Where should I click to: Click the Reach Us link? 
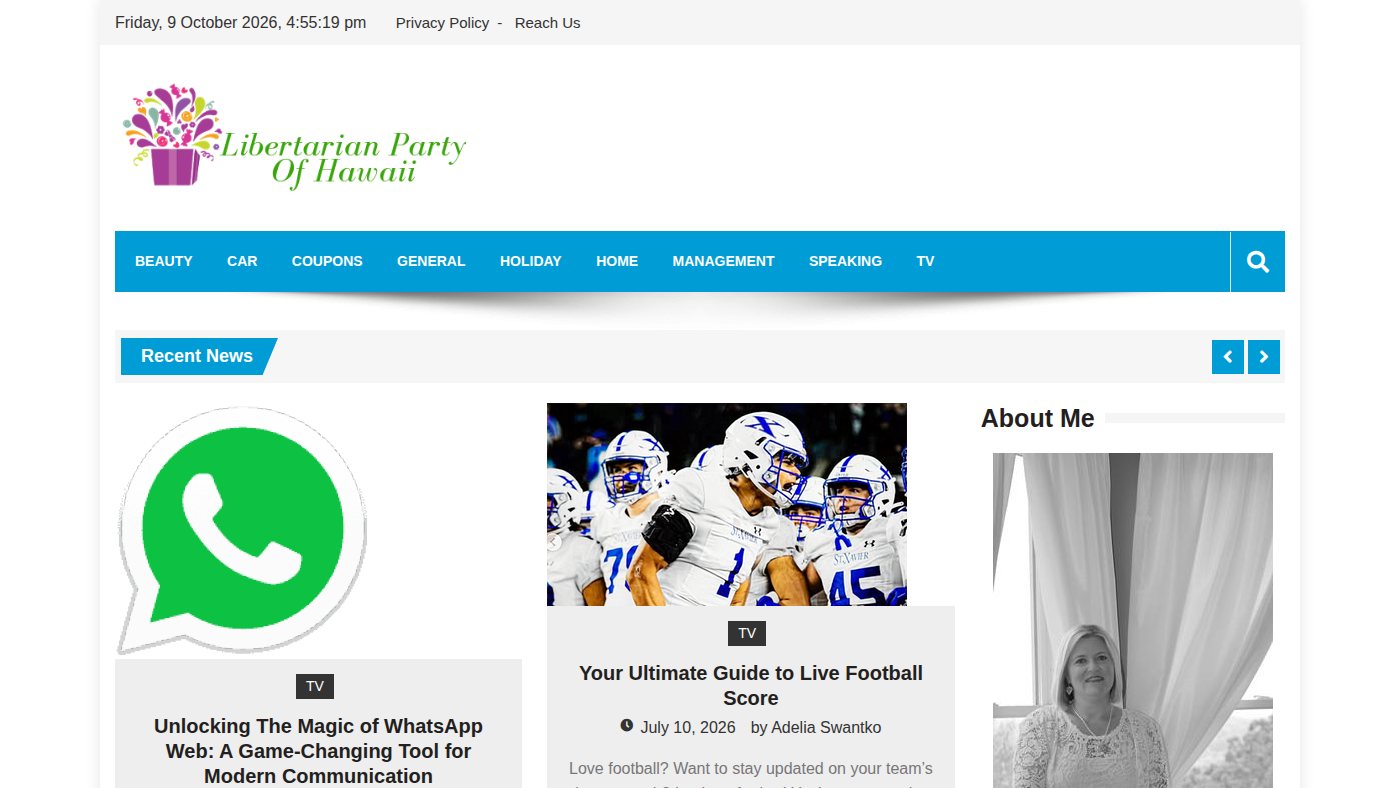pyautogui.click(x=548, y=23)
